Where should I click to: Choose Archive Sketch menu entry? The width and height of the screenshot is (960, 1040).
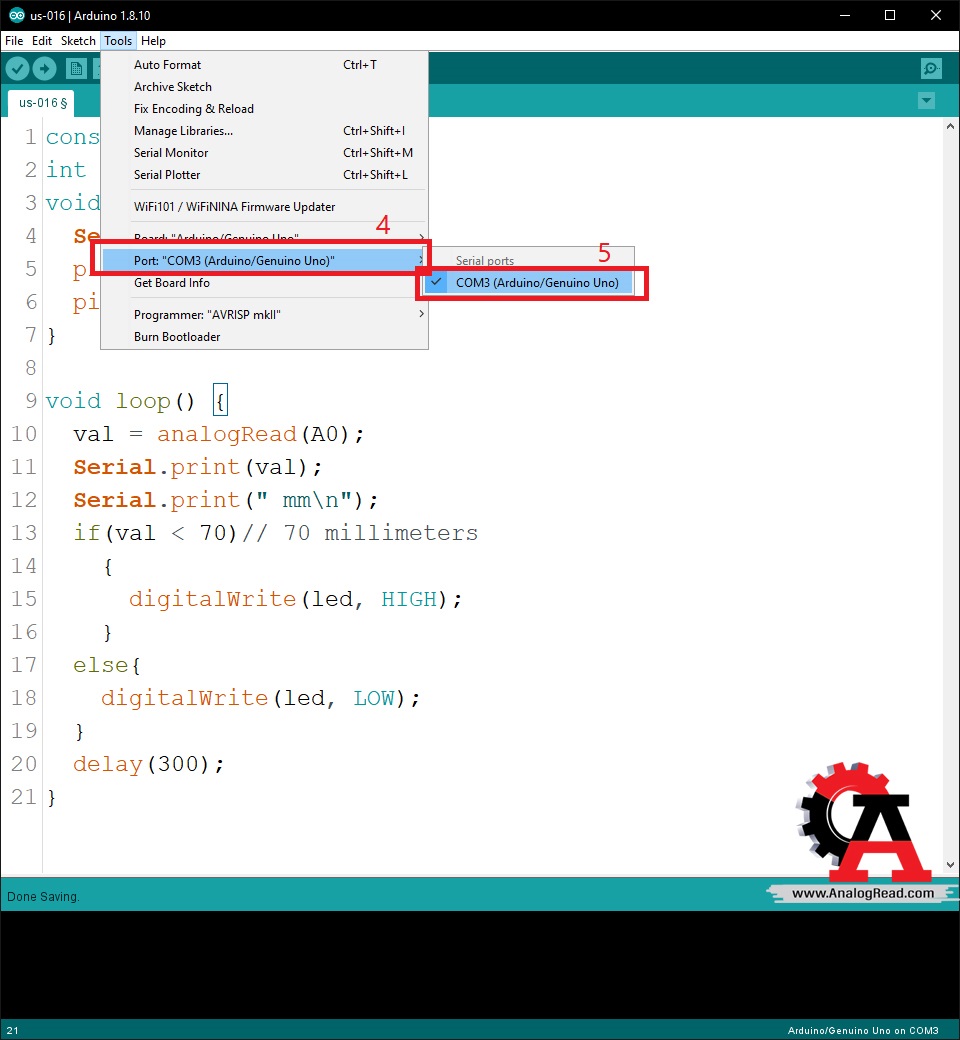click(264, 86)
